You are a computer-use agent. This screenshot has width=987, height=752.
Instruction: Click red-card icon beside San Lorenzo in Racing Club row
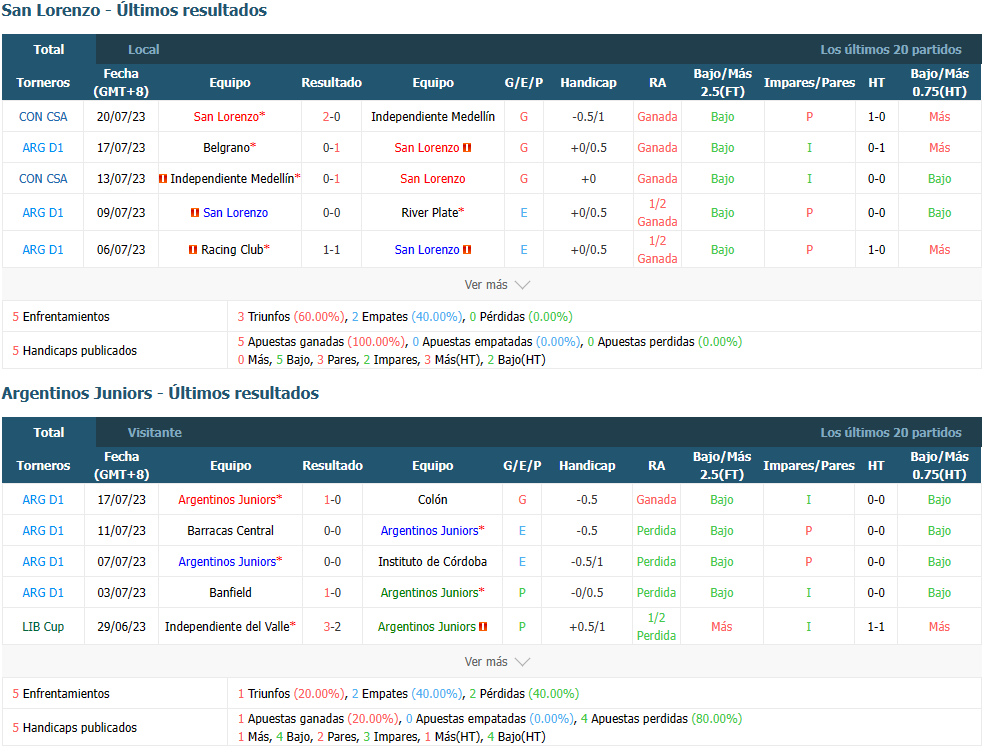tap(467, 250)
